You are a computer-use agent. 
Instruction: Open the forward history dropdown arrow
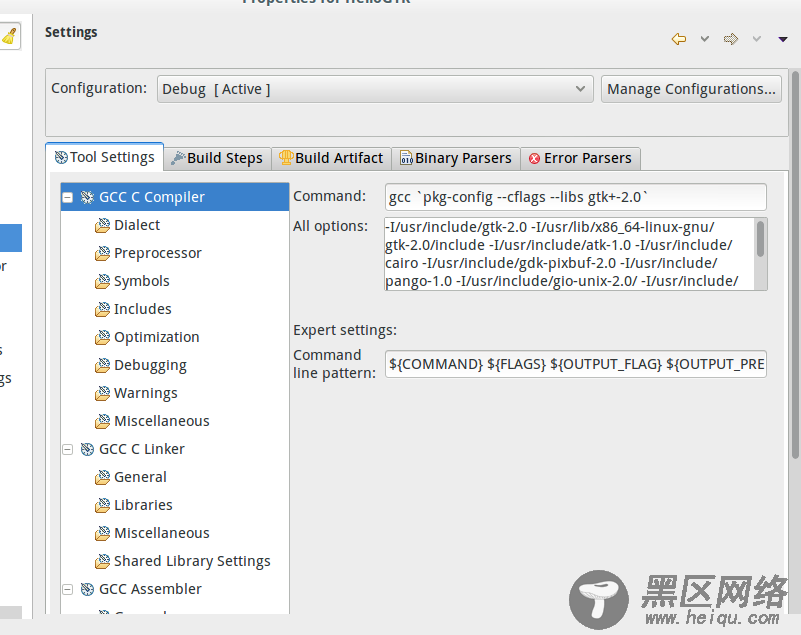click(x=757, y=39)
